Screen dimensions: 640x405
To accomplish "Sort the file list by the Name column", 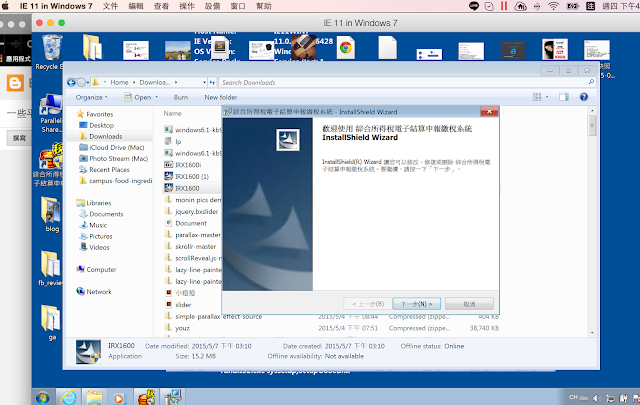I will [173, 113].
